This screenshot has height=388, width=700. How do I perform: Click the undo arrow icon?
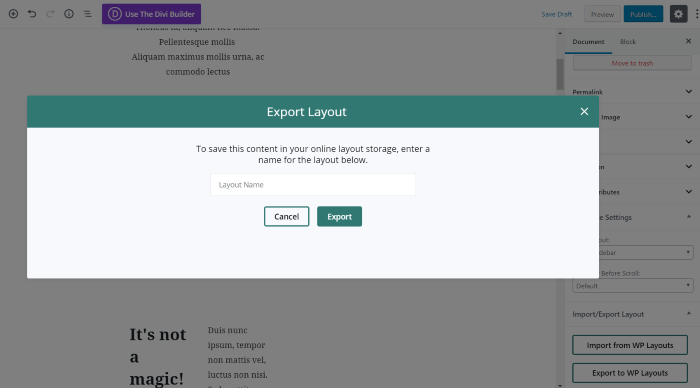coord(32,14)
